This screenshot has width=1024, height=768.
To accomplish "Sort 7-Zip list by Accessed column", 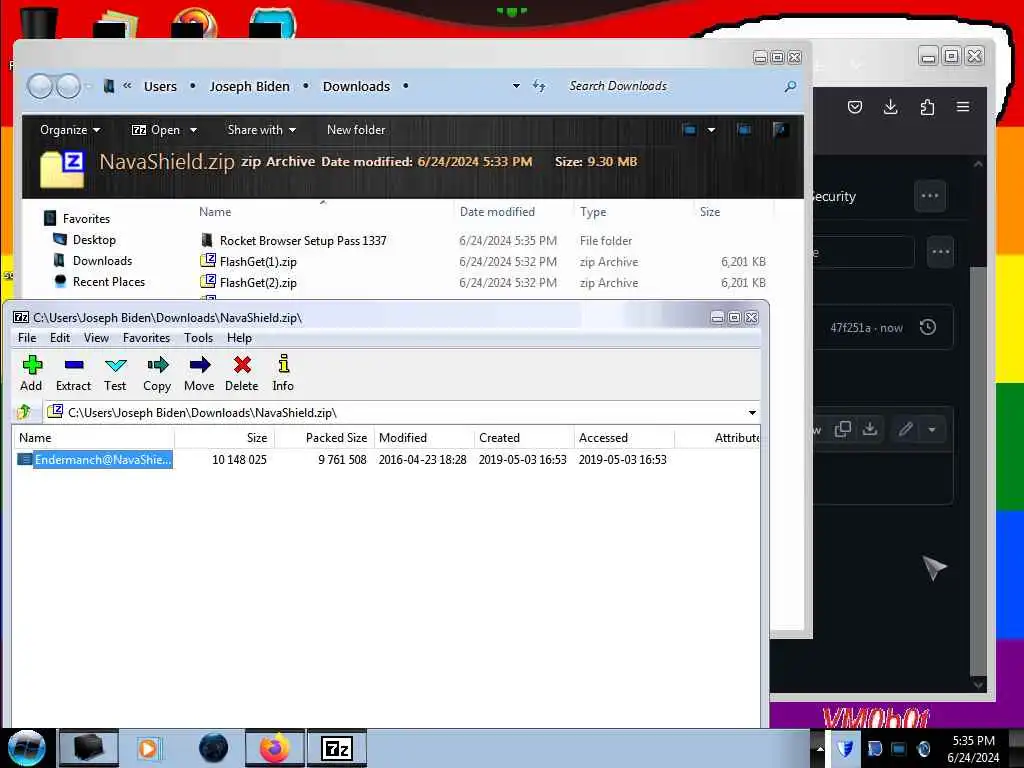I will click(x=624, y=438).
